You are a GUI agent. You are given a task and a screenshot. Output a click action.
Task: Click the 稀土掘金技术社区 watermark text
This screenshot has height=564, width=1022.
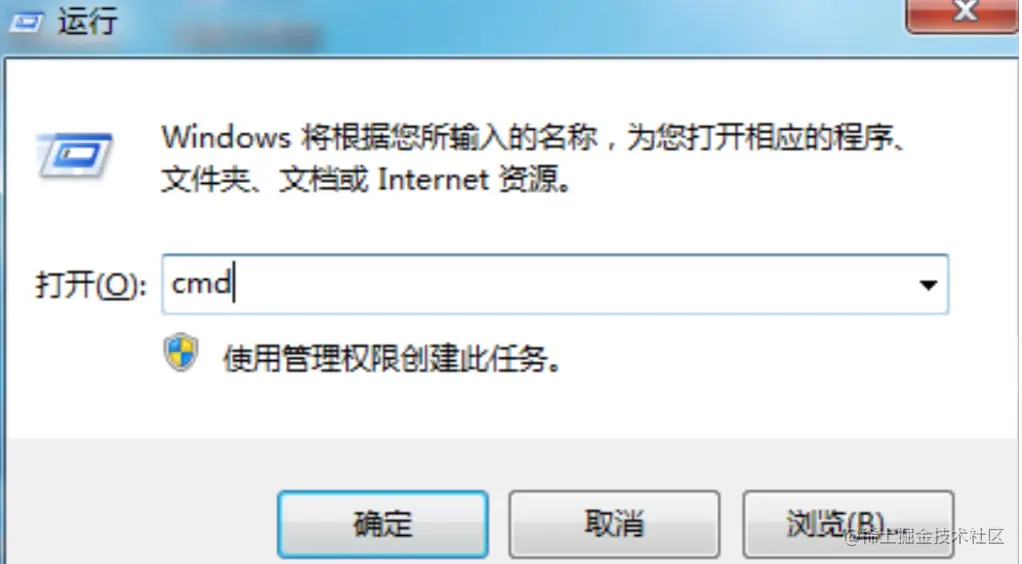click(x=925, y=537)
